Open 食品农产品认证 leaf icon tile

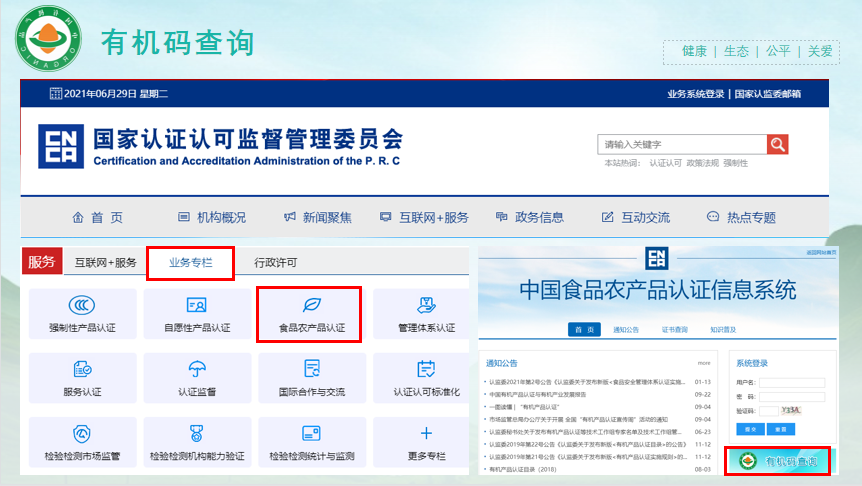[312, 314]
